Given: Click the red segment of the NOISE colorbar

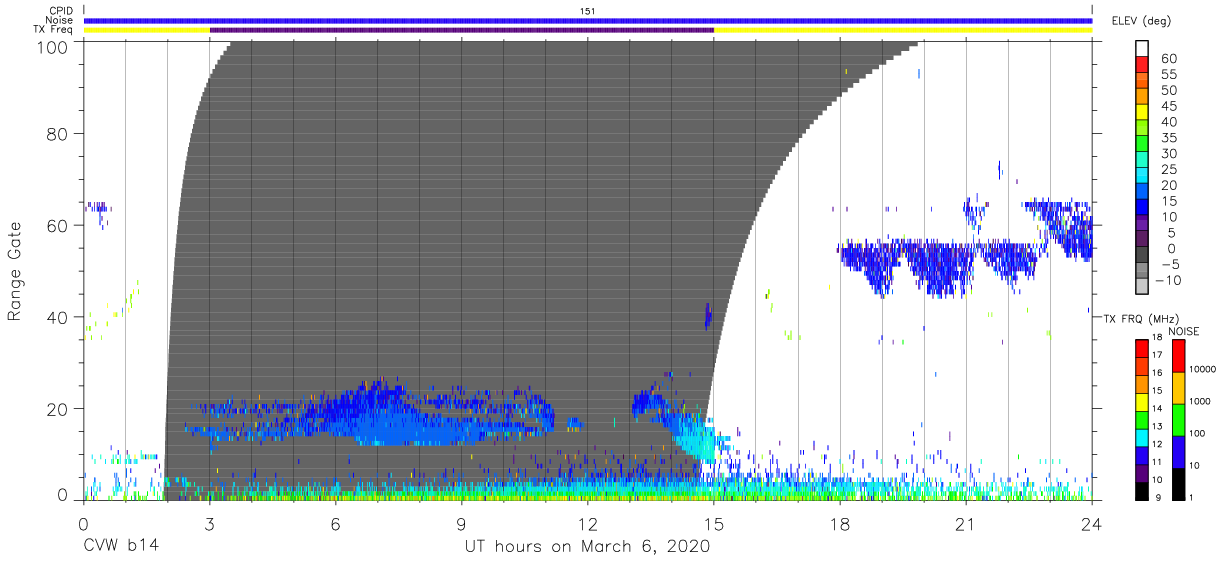Looking at the screenshot, I should (x=1179, y=356).
